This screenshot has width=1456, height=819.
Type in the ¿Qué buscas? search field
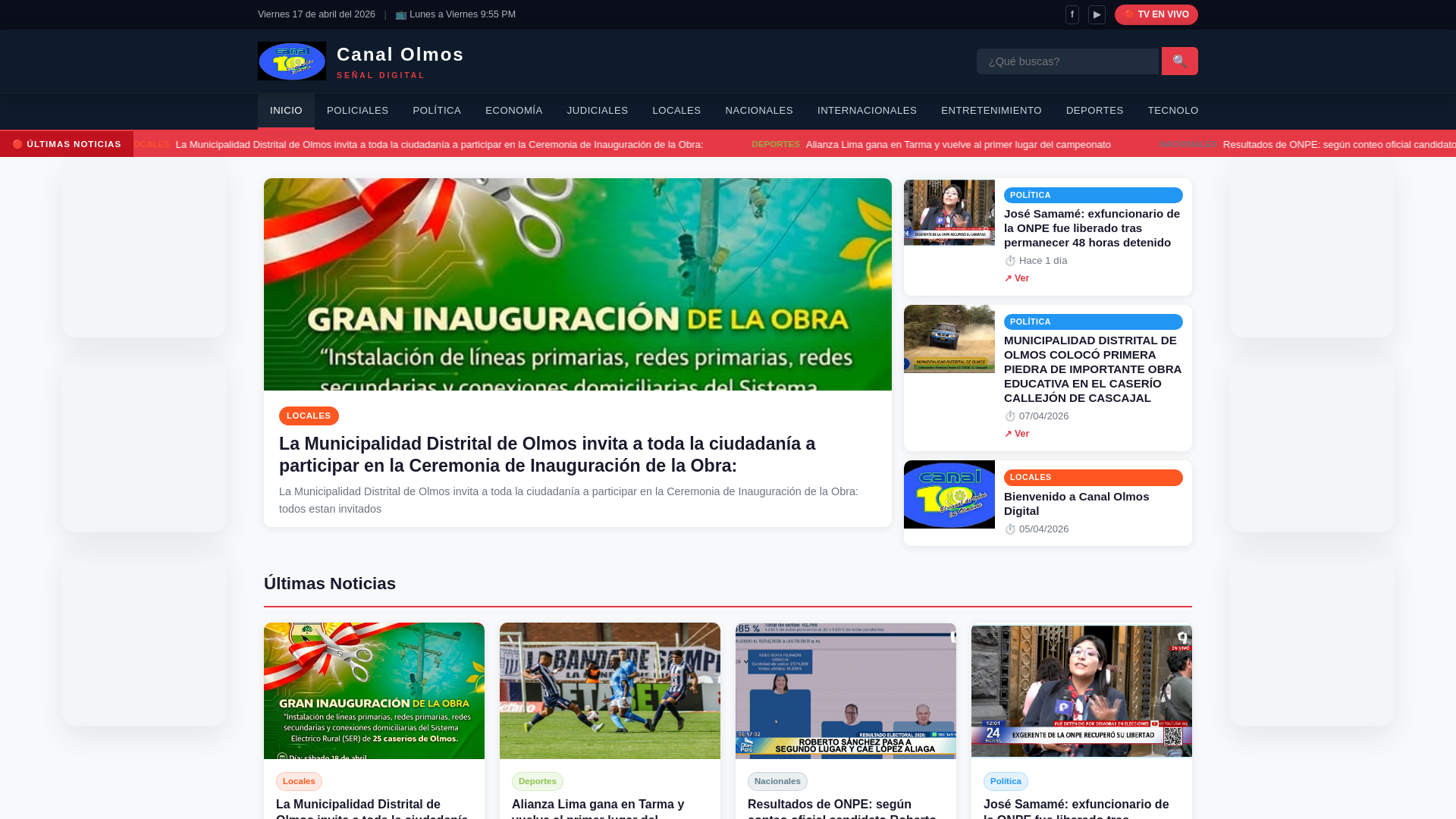(1067, 61)
